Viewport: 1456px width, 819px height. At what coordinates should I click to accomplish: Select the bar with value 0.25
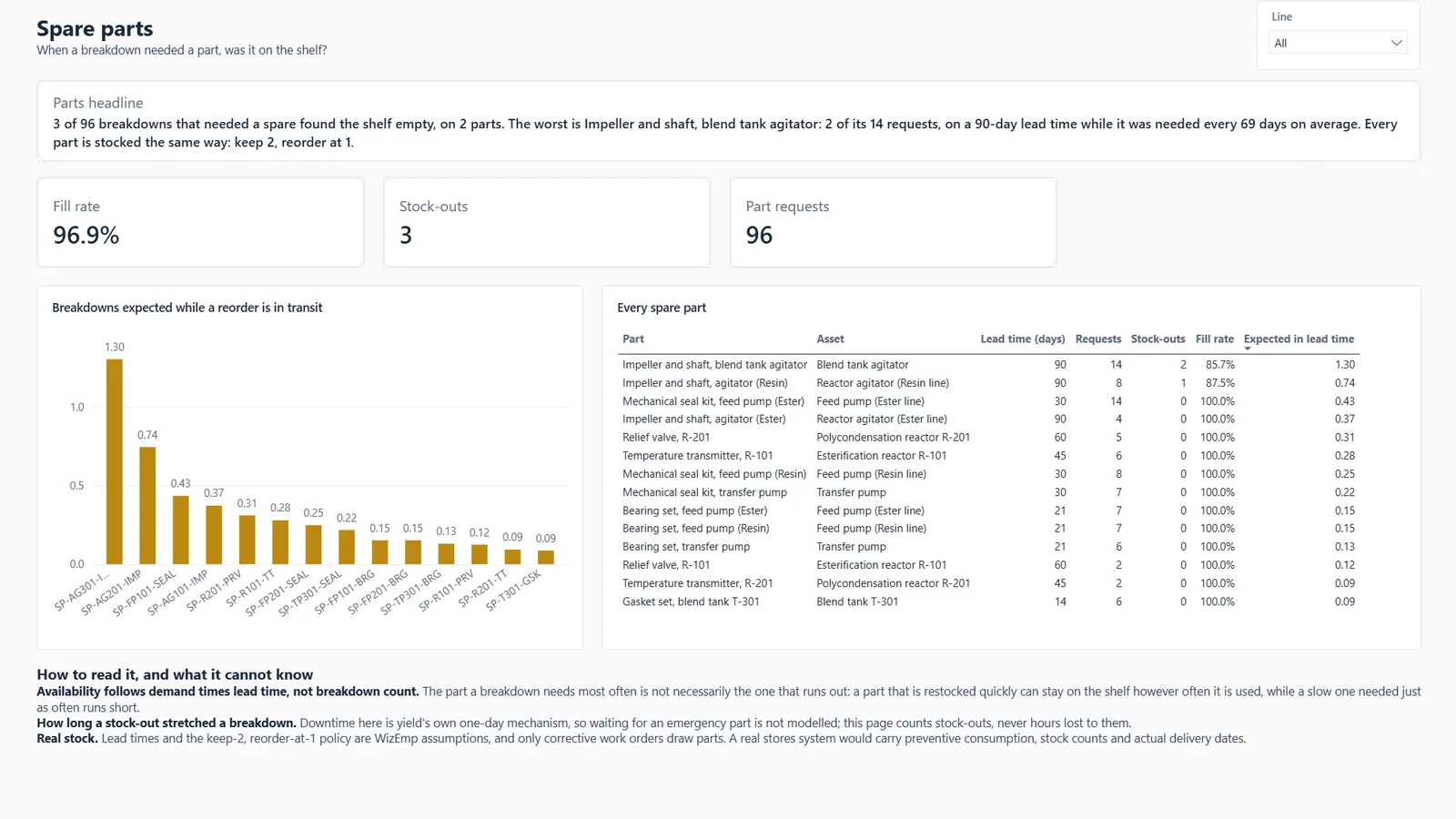point(314,544)
